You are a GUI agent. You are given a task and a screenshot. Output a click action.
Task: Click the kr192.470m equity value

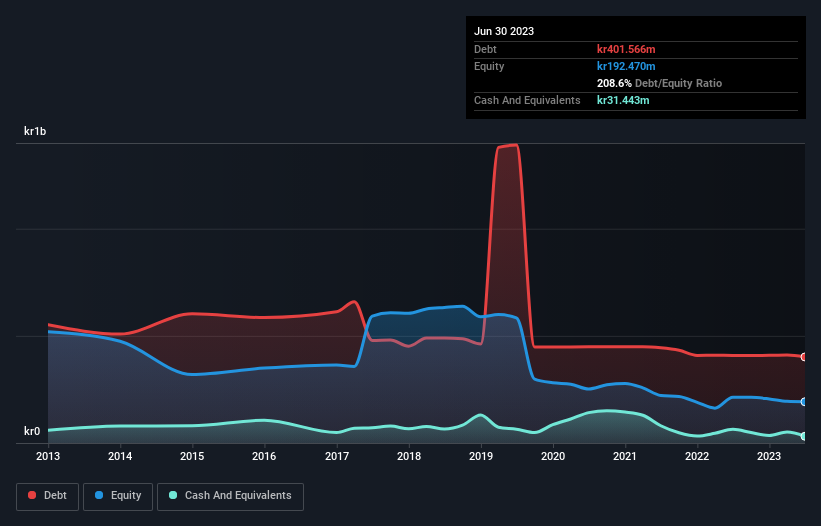pos(626,66)
